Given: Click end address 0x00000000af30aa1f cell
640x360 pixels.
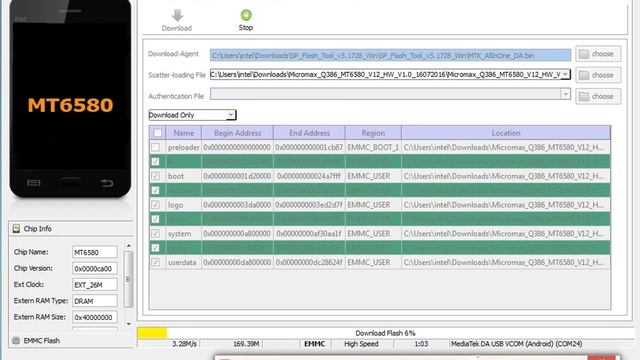Looking at the screenshot, I should pyautogui.click(x=309, y=233).
